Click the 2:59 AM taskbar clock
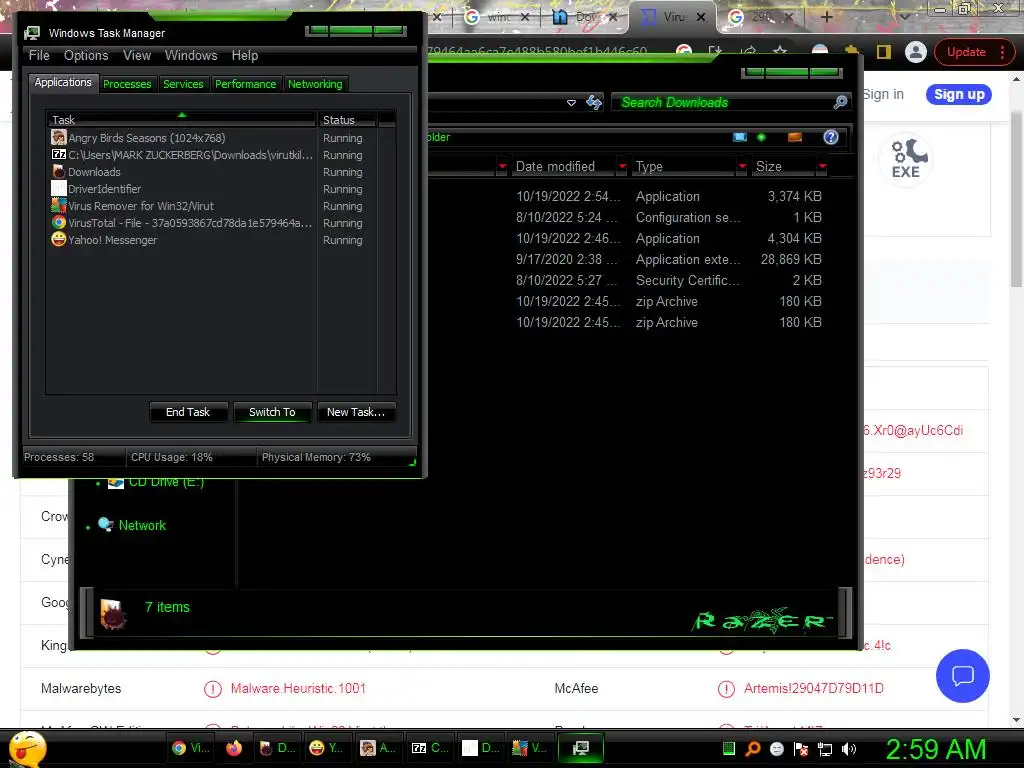This screenshot has height=768, width=1024. coord(935,749)
